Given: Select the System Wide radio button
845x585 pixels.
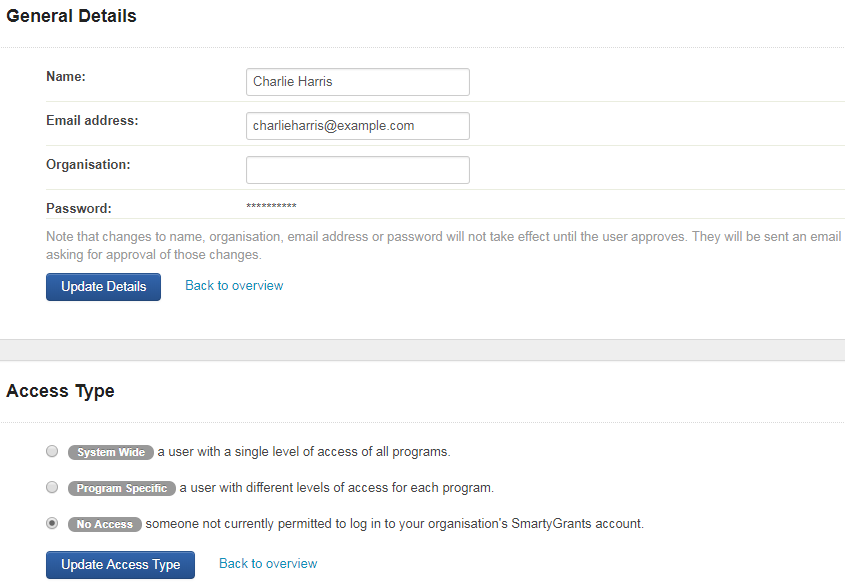Looking at the screenshot, I should (52, 452).
